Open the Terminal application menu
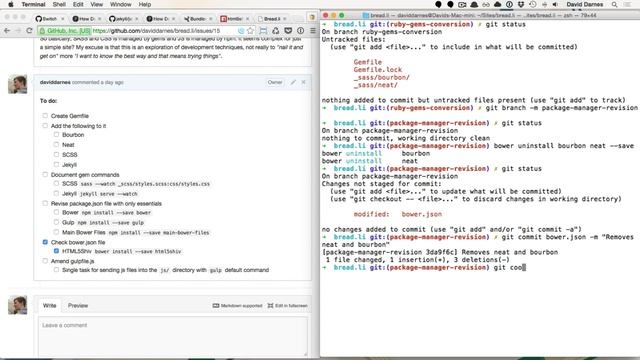 pyautogui.click(x=33, y=4)
